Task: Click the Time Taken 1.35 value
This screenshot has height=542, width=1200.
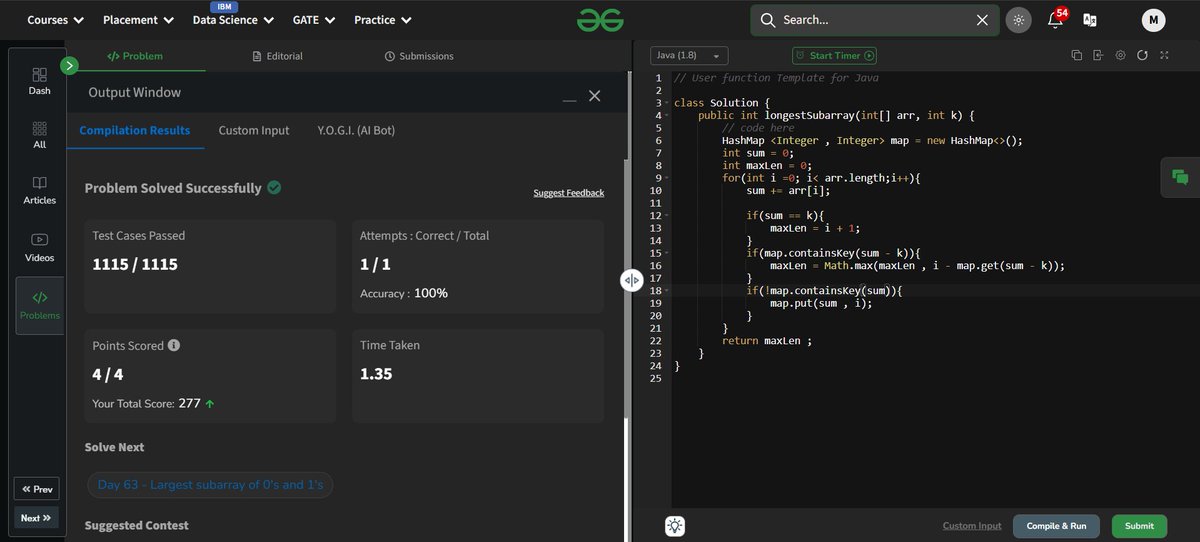Action: click(x=376, y=374)
